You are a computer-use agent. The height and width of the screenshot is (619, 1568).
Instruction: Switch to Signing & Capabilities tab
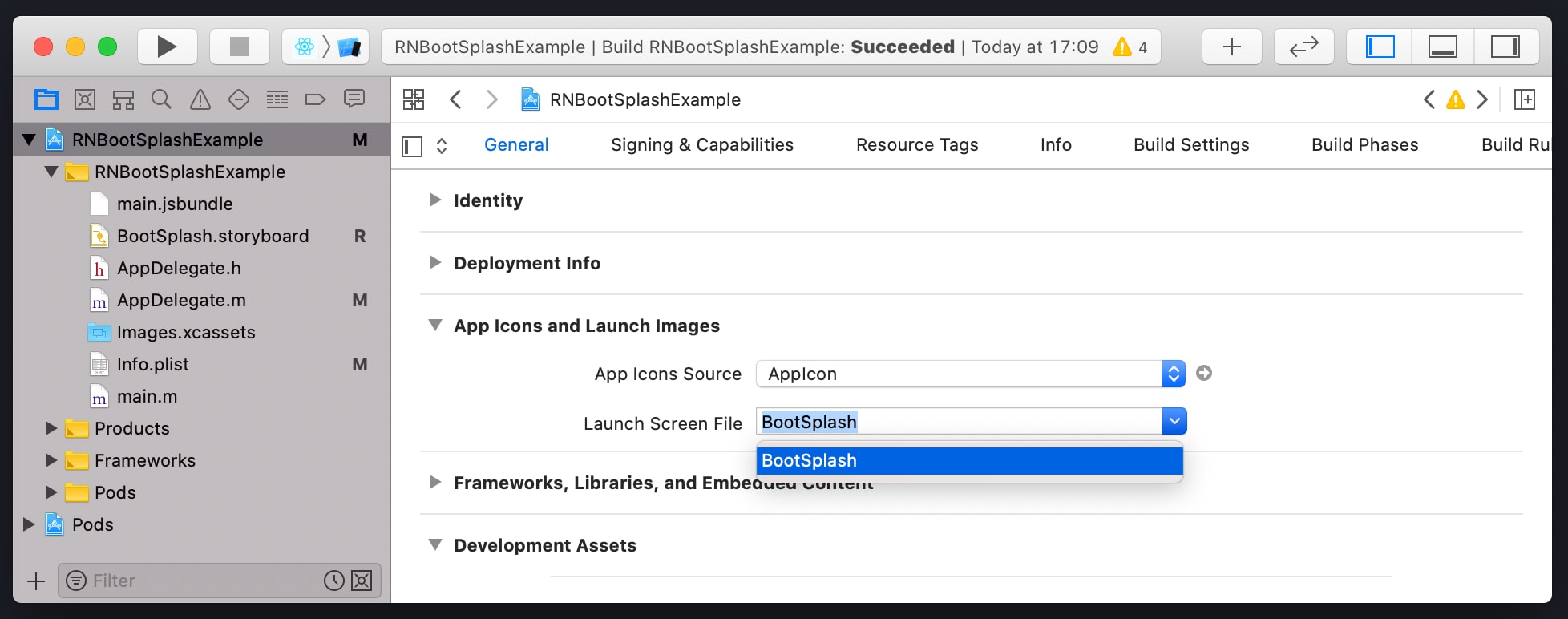702,145
